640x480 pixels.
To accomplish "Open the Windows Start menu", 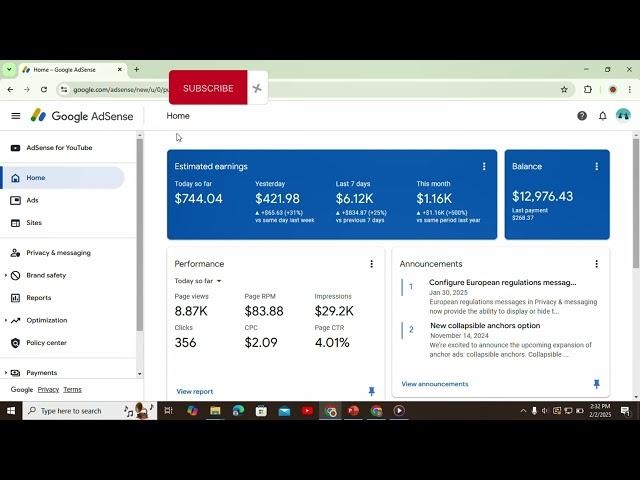I will tap(11, 411).
